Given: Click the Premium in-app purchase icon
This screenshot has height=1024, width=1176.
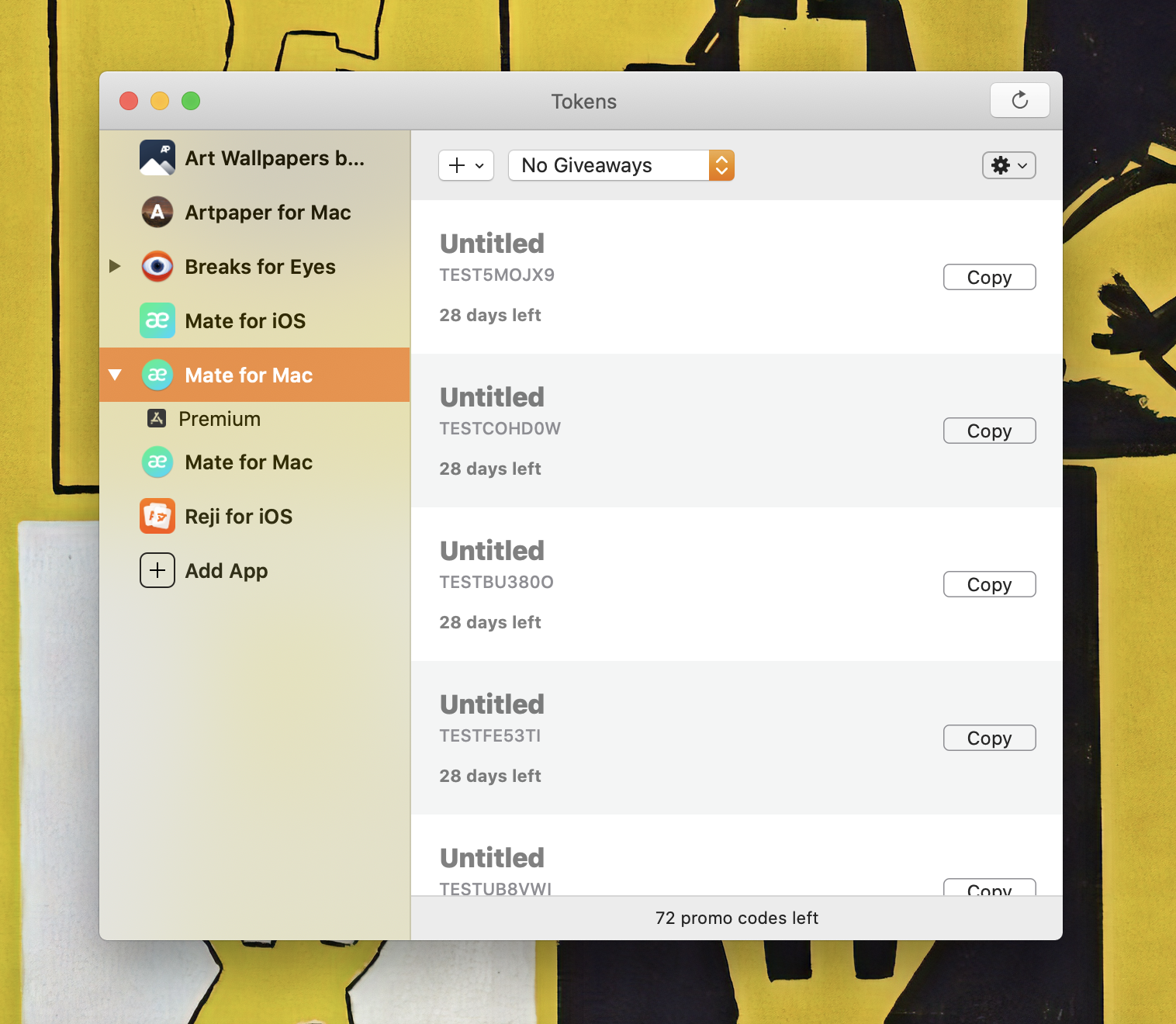Looking at the screenshot, I should tap(157, 419).
